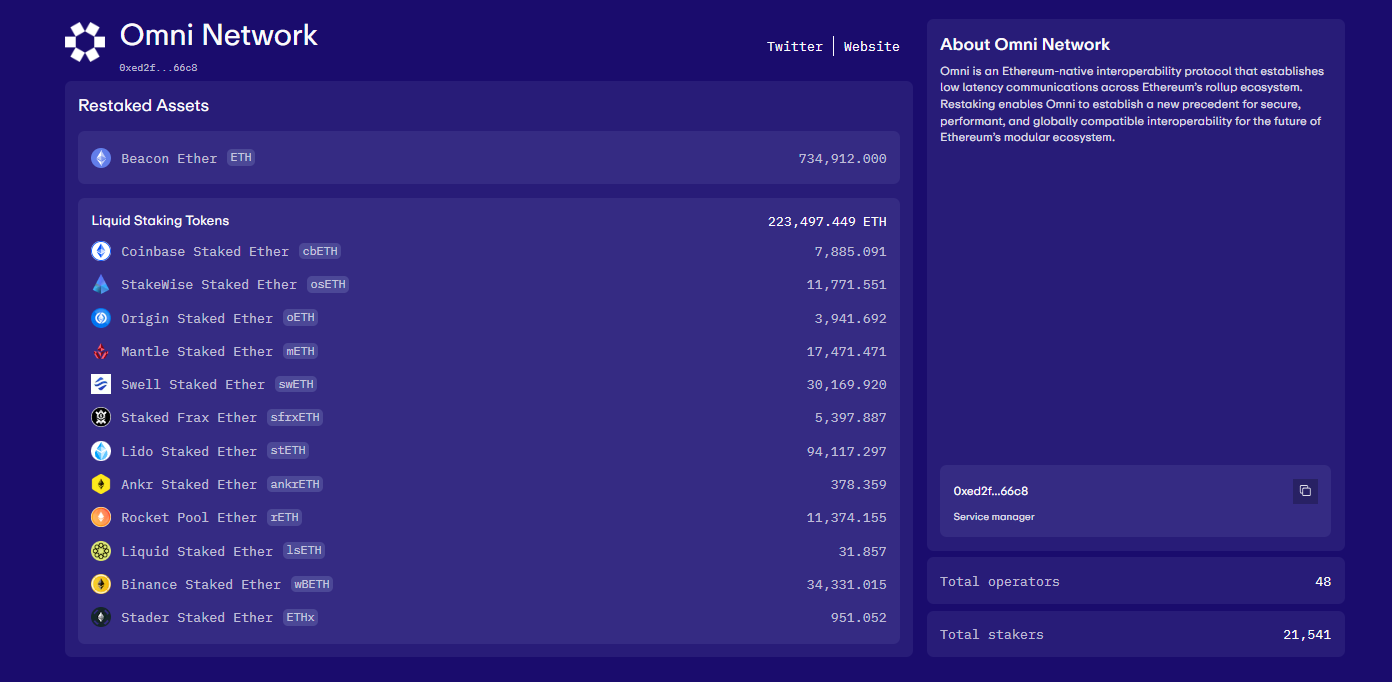Click the StakeWise Staked Ether icon
The height and width of the screenshot is (682, 1392).
coord(101,284)
